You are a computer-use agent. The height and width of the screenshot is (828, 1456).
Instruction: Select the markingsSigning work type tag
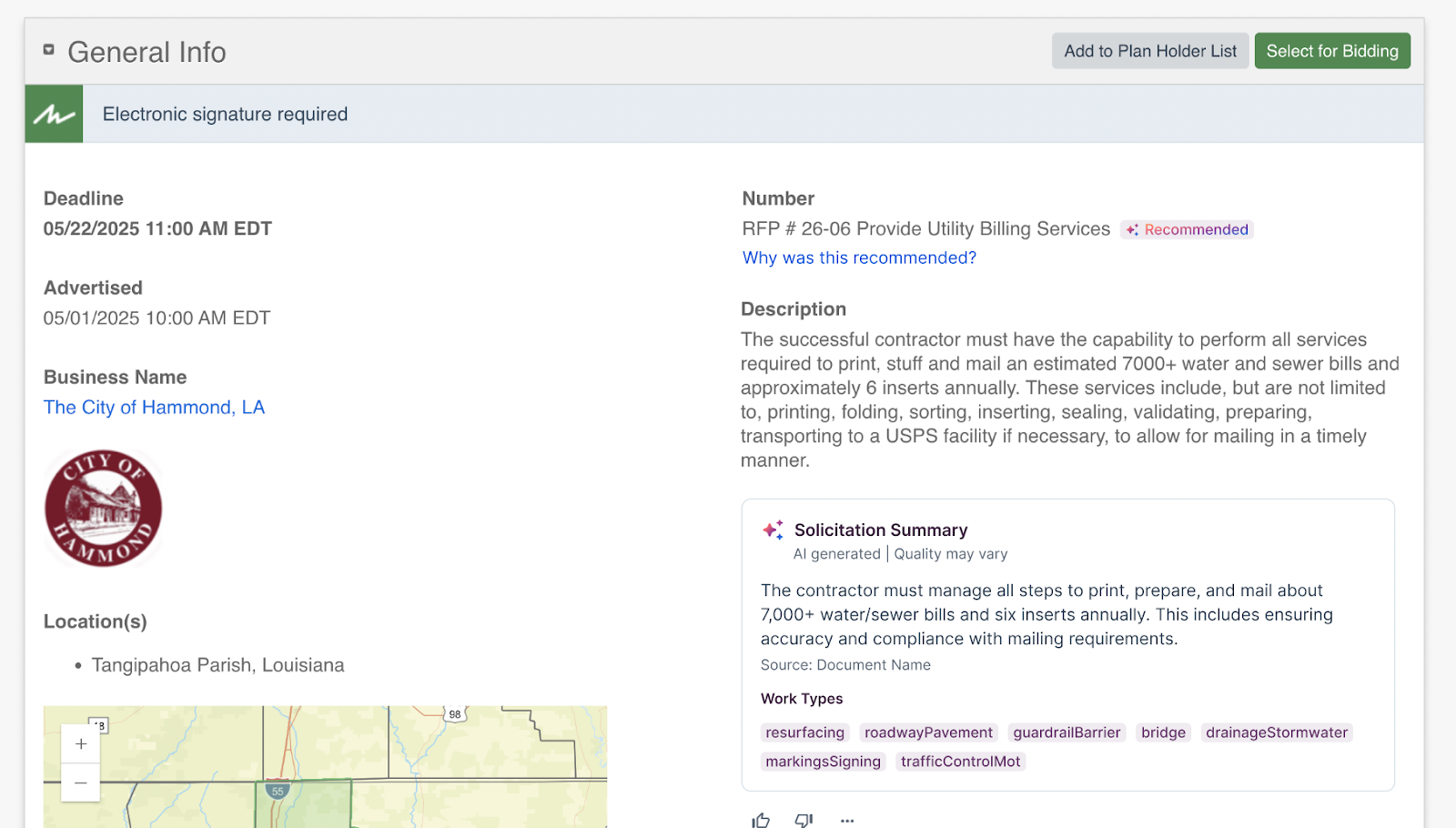click(x=824, y=762)
